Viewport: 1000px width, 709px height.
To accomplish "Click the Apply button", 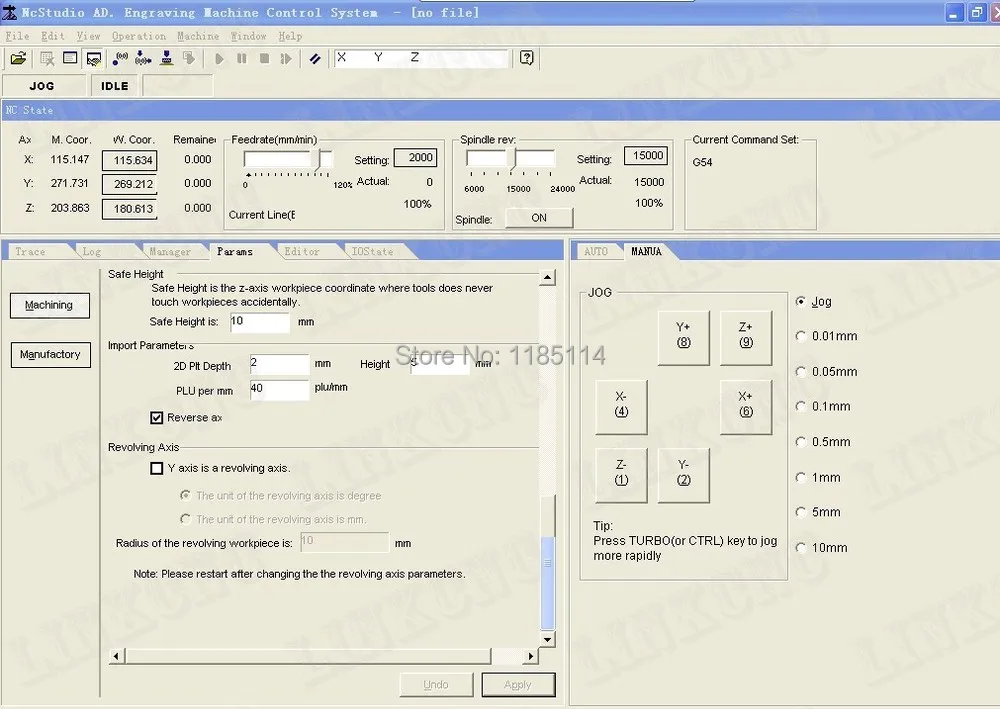I will tap(518, 685).
